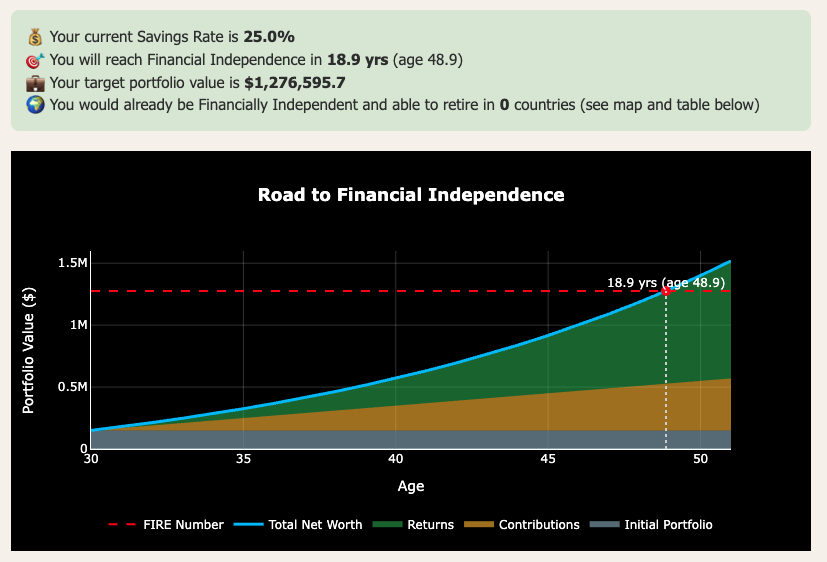Click the '25.0%' savings rate value

pos(269,37)
